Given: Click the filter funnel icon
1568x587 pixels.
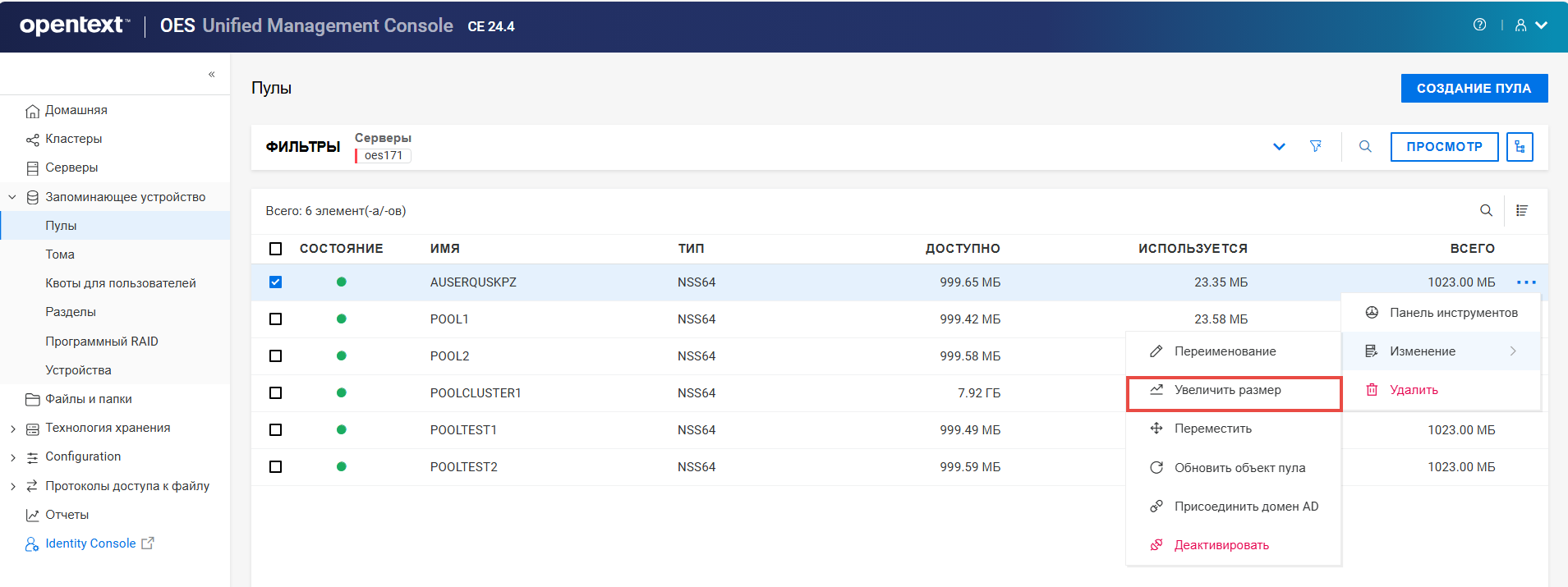Looking at the screenshot, I should pos(1316,146).
